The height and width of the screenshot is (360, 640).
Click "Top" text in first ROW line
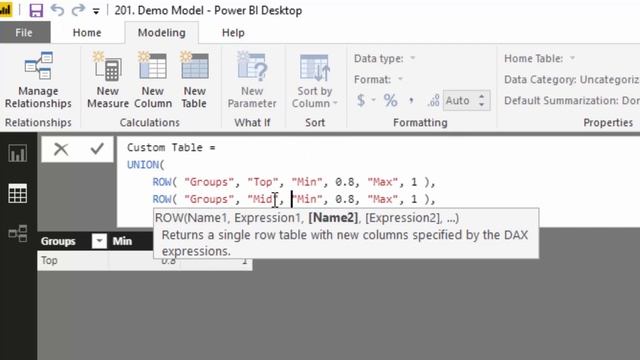tap(263, 182)
